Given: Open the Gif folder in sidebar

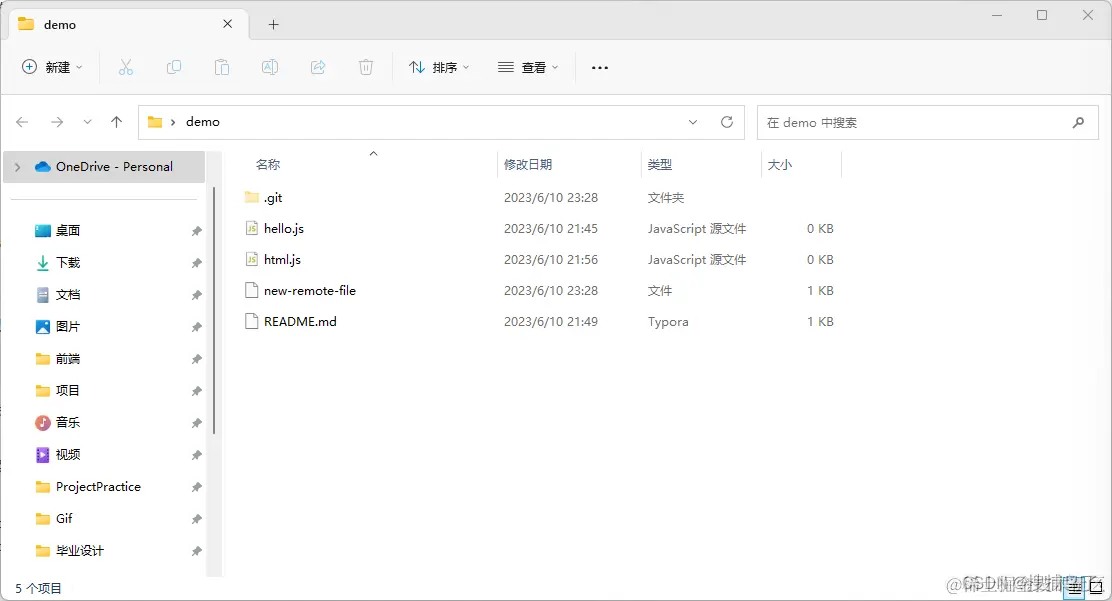Looking at the screenshot, I should (x=64, y=519).
